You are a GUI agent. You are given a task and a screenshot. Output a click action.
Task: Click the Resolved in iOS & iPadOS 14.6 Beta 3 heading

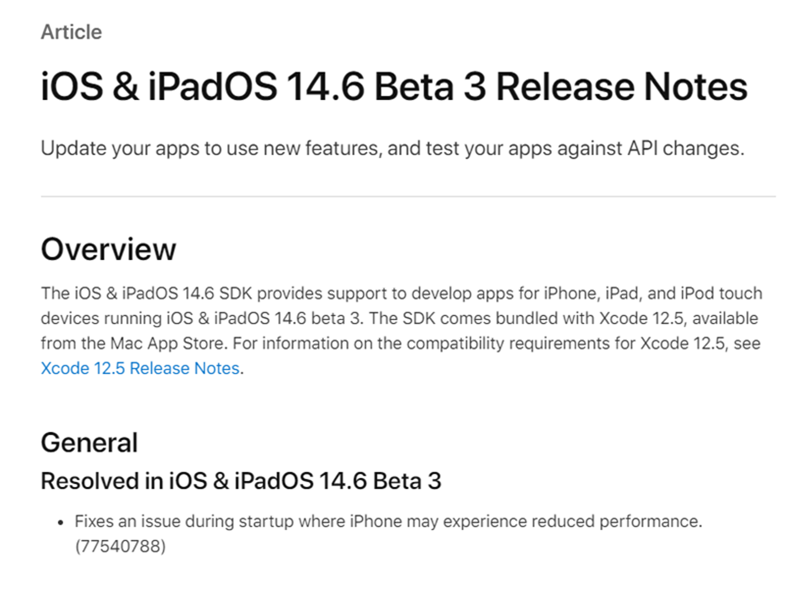(x=241, y=481)
